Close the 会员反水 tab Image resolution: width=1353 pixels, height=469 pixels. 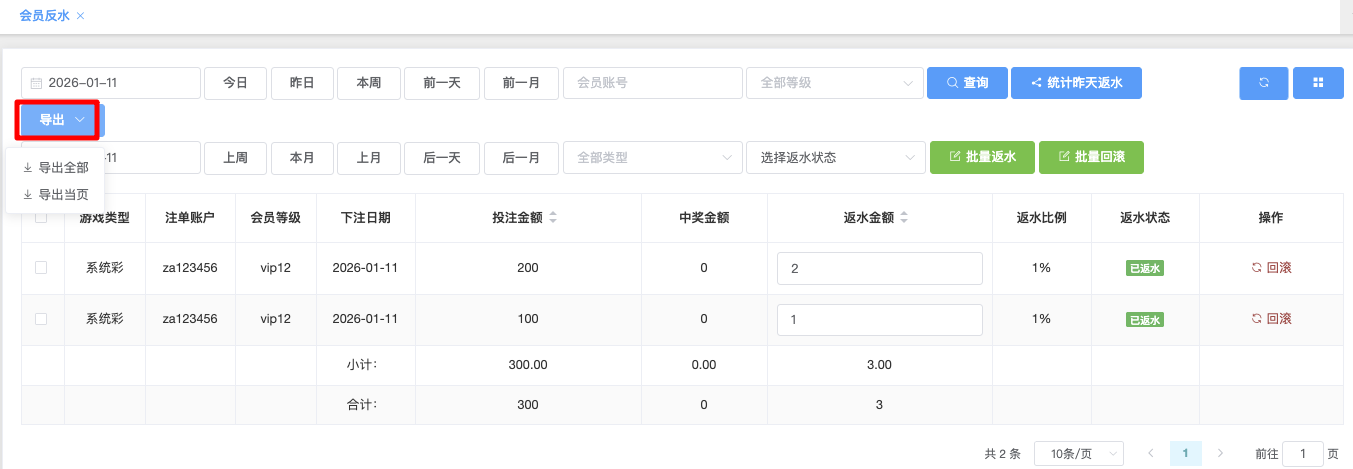(x=81, y=16)
